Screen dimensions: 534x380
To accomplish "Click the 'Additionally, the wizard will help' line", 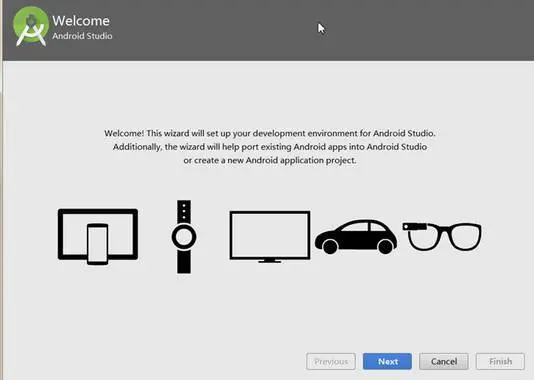I will 270,147.
